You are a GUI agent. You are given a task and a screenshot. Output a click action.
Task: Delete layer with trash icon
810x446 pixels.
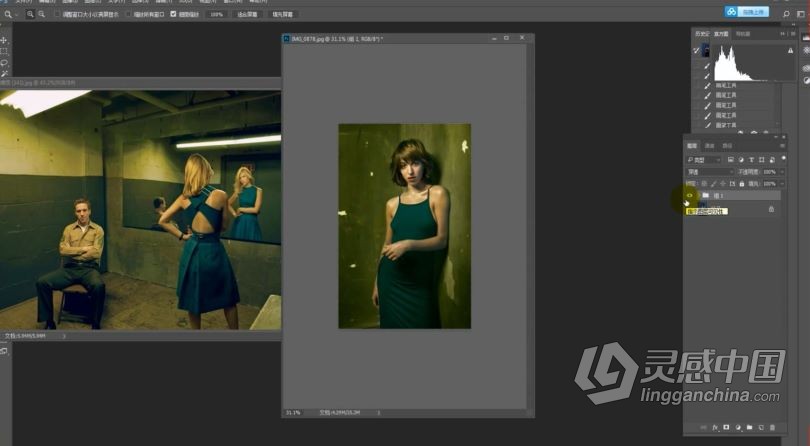773,427
